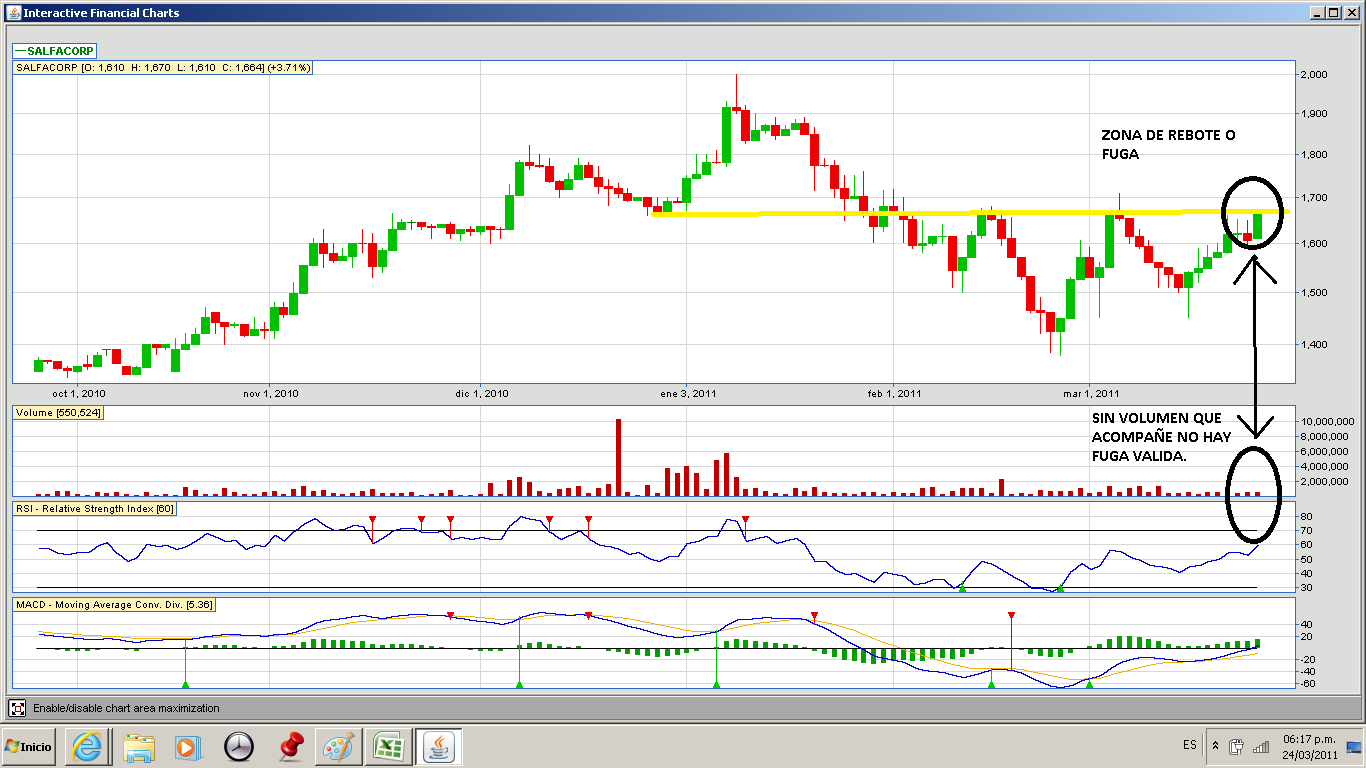
Task: Show hidden system tray icons arrow
Action: (x=1215, y=746)
